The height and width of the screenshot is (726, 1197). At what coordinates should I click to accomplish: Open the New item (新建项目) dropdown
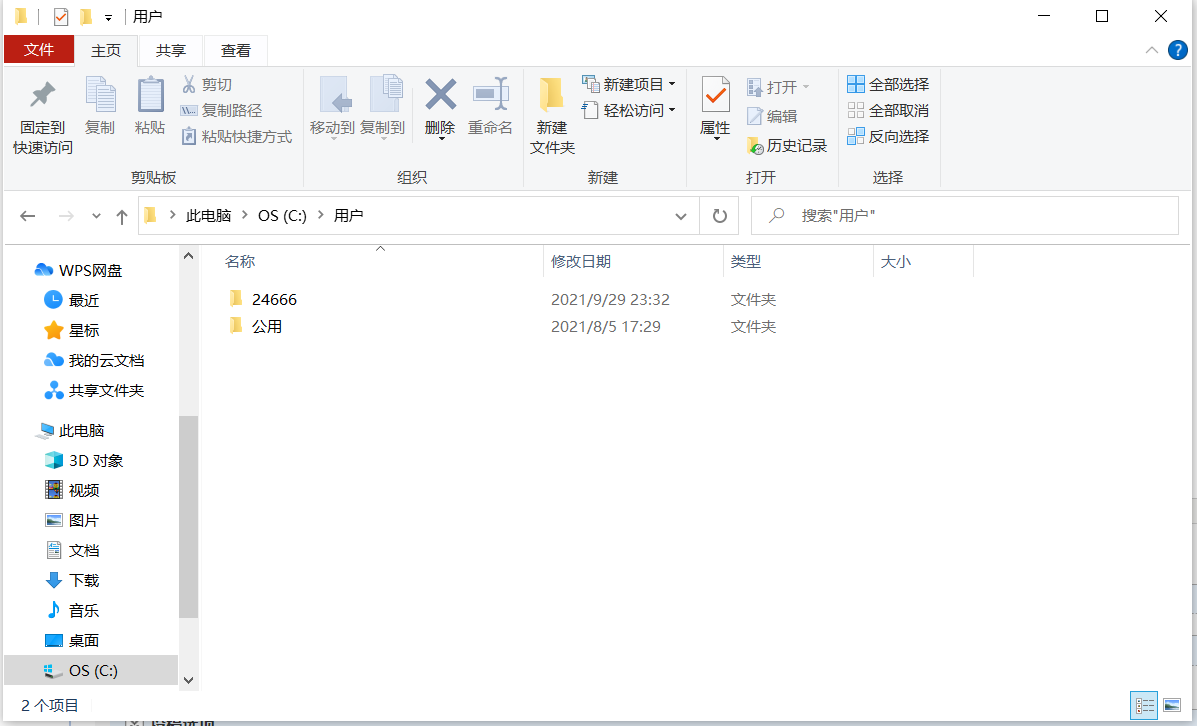click(x=628, y=84)
